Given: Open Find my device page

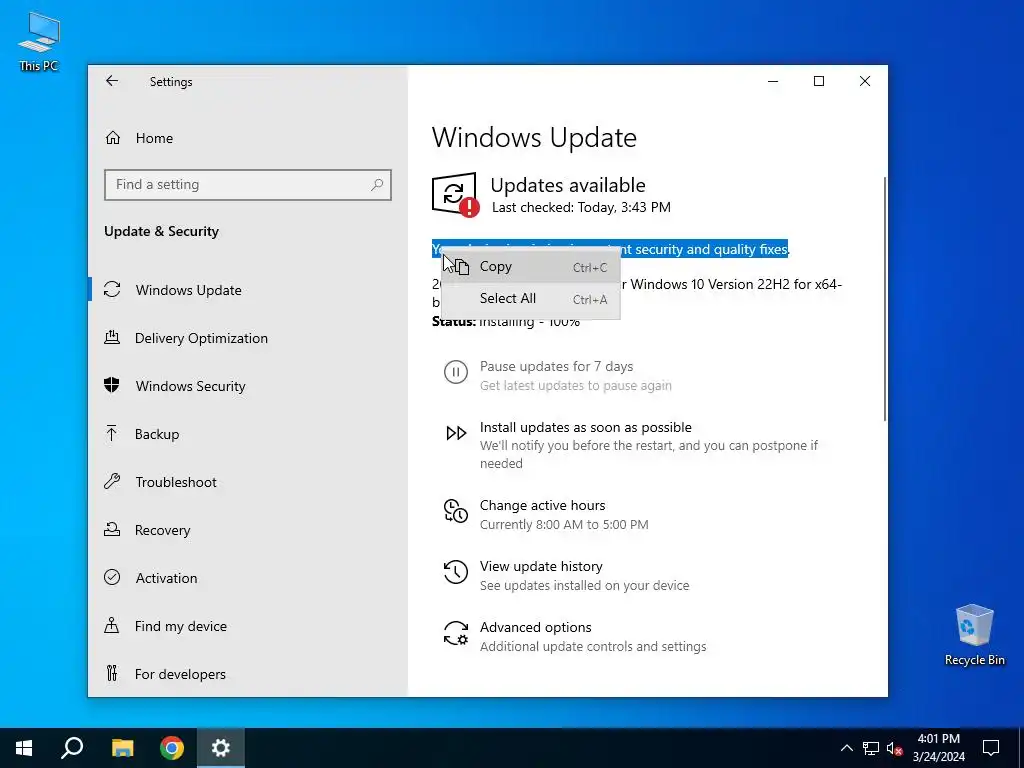Looking at the screenshot, I should [248, 626].
